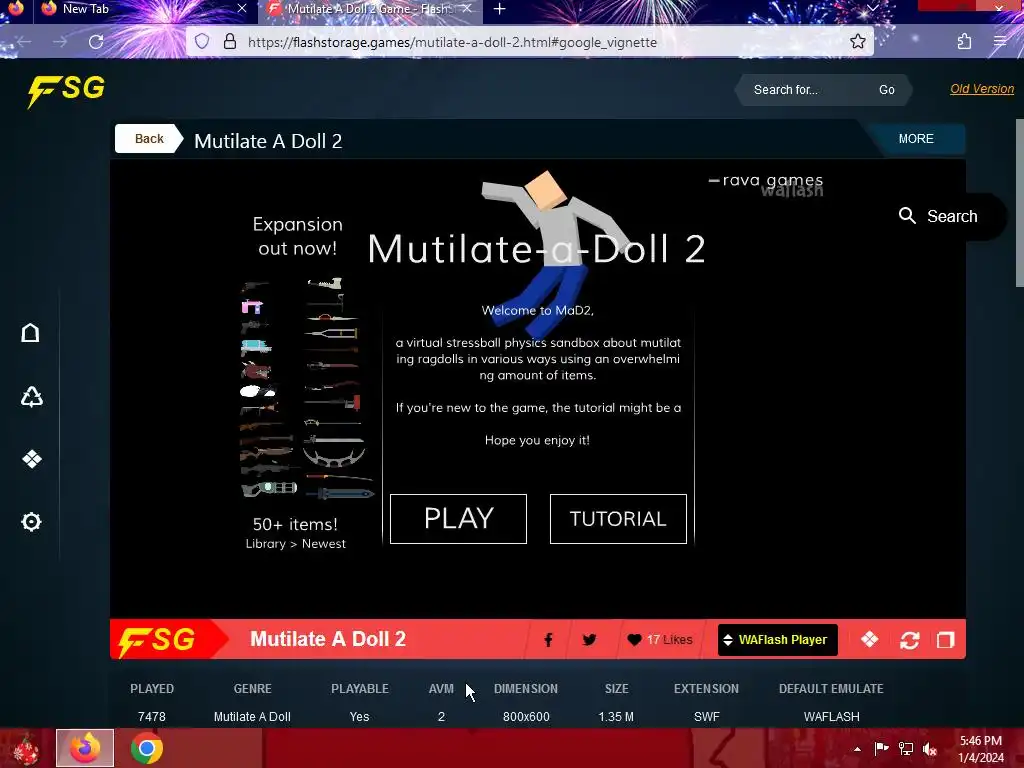Click the shield tracking protection icon
1024x768 pixels.
coord(202,42)
